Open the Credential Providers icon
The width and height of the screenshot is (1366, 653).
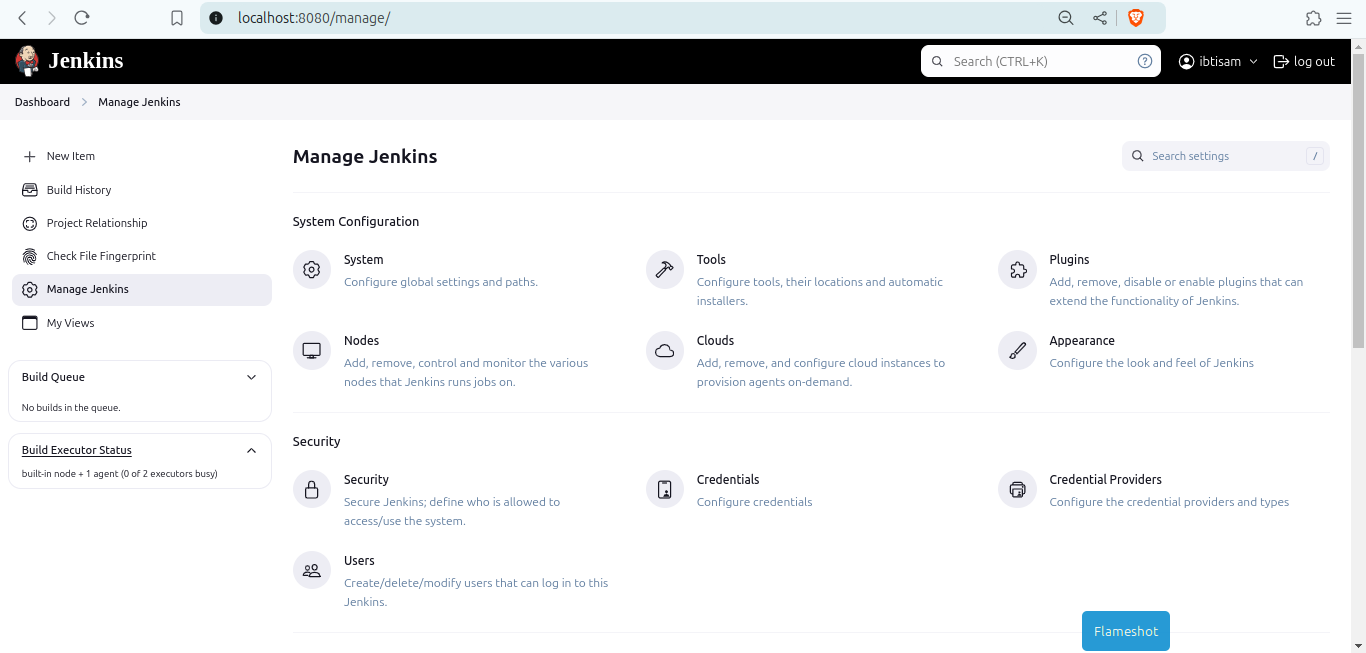(x=1017, y=490)
